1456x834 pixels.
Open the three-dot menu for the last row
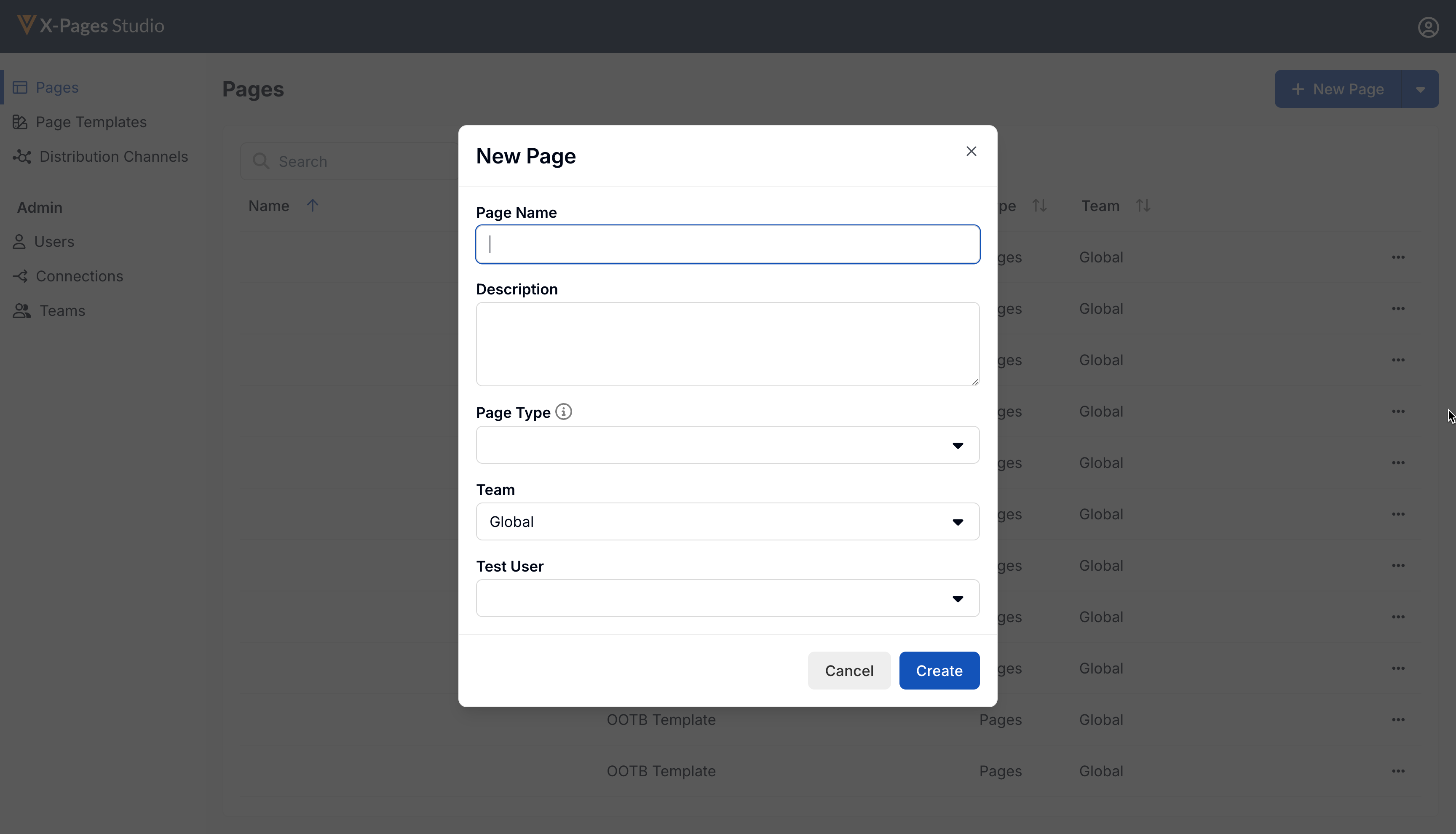click(1397, 771)
